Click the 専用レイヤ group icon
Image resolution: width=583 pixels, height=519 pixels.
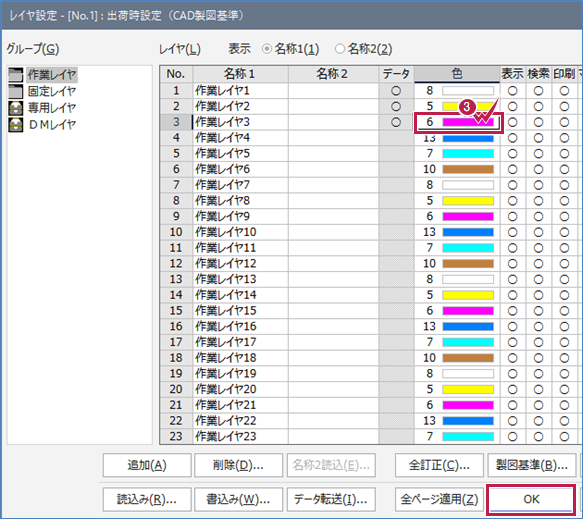[x=16, y=108]
